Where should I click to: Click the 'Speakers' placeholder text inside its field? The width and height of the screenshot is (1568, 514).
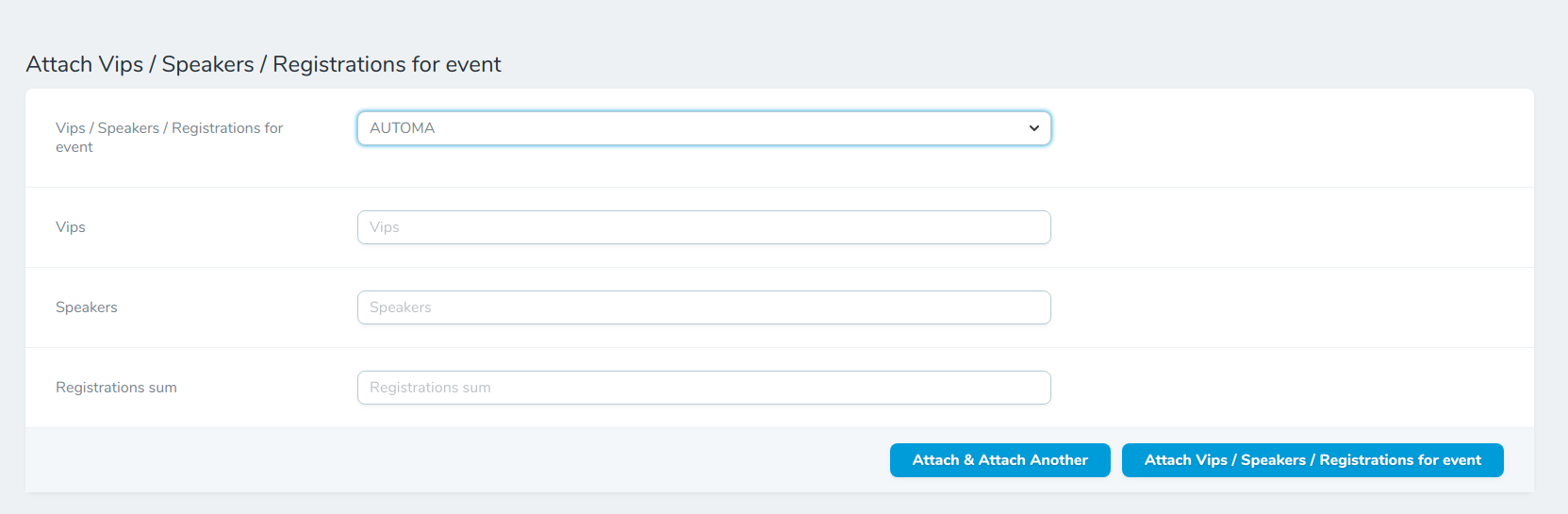click(x=401, y=307)
